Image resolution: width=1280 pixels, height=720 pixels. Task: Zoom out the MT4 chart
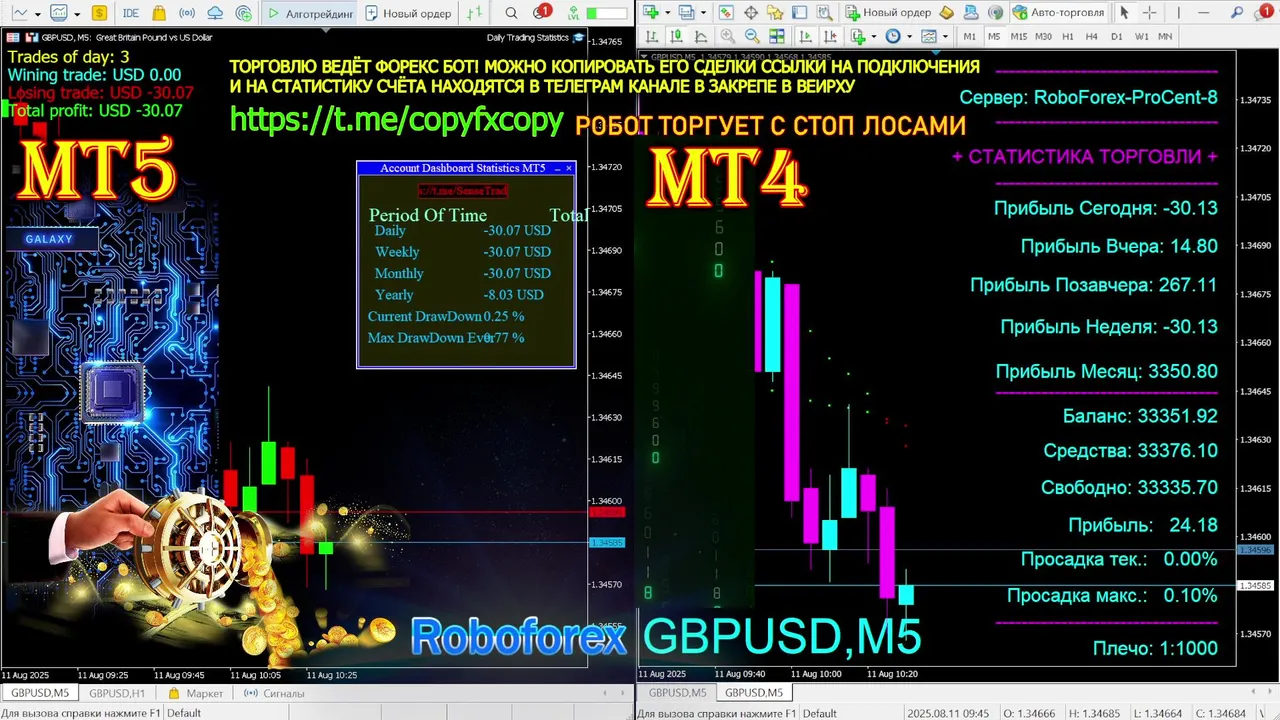[x=752, y=36]
